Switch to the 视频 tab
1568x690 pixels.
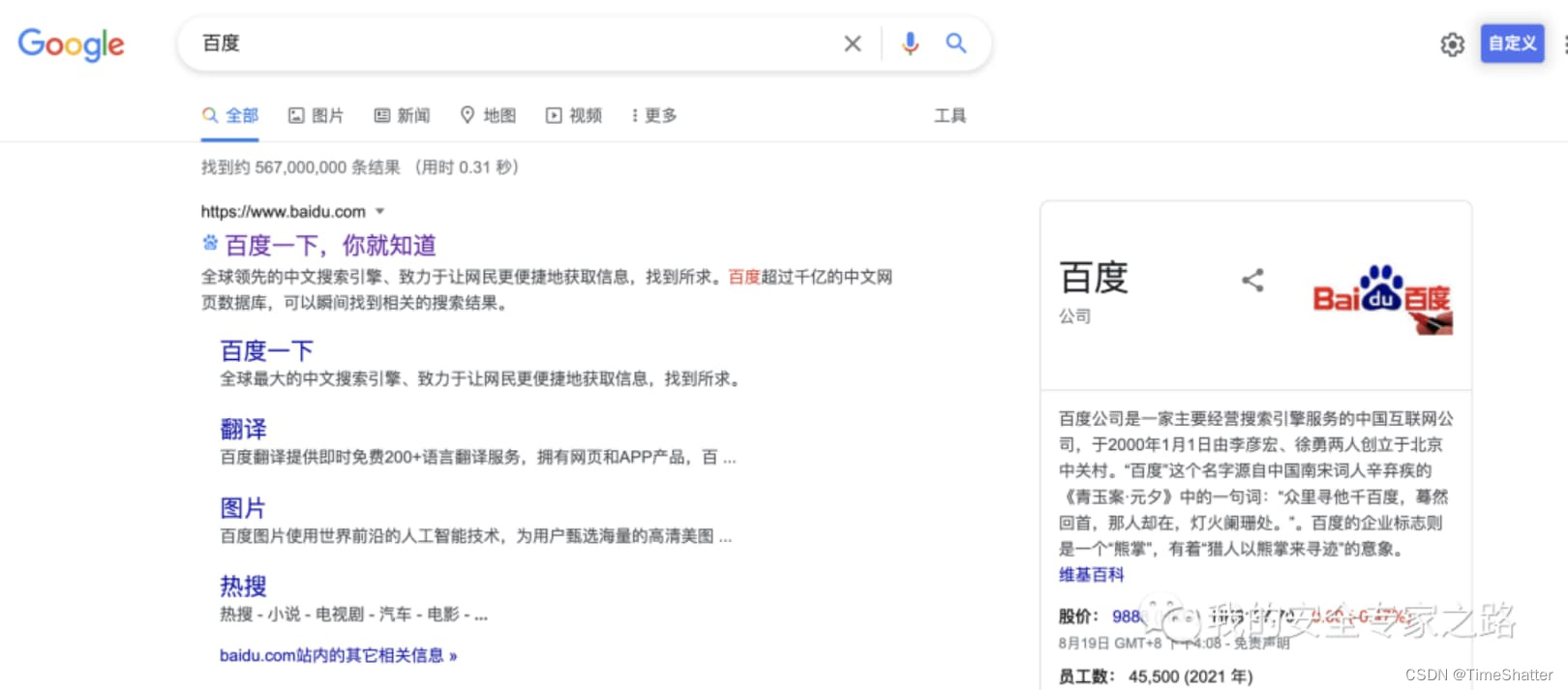pyautogui.click(x=575, y=115)
